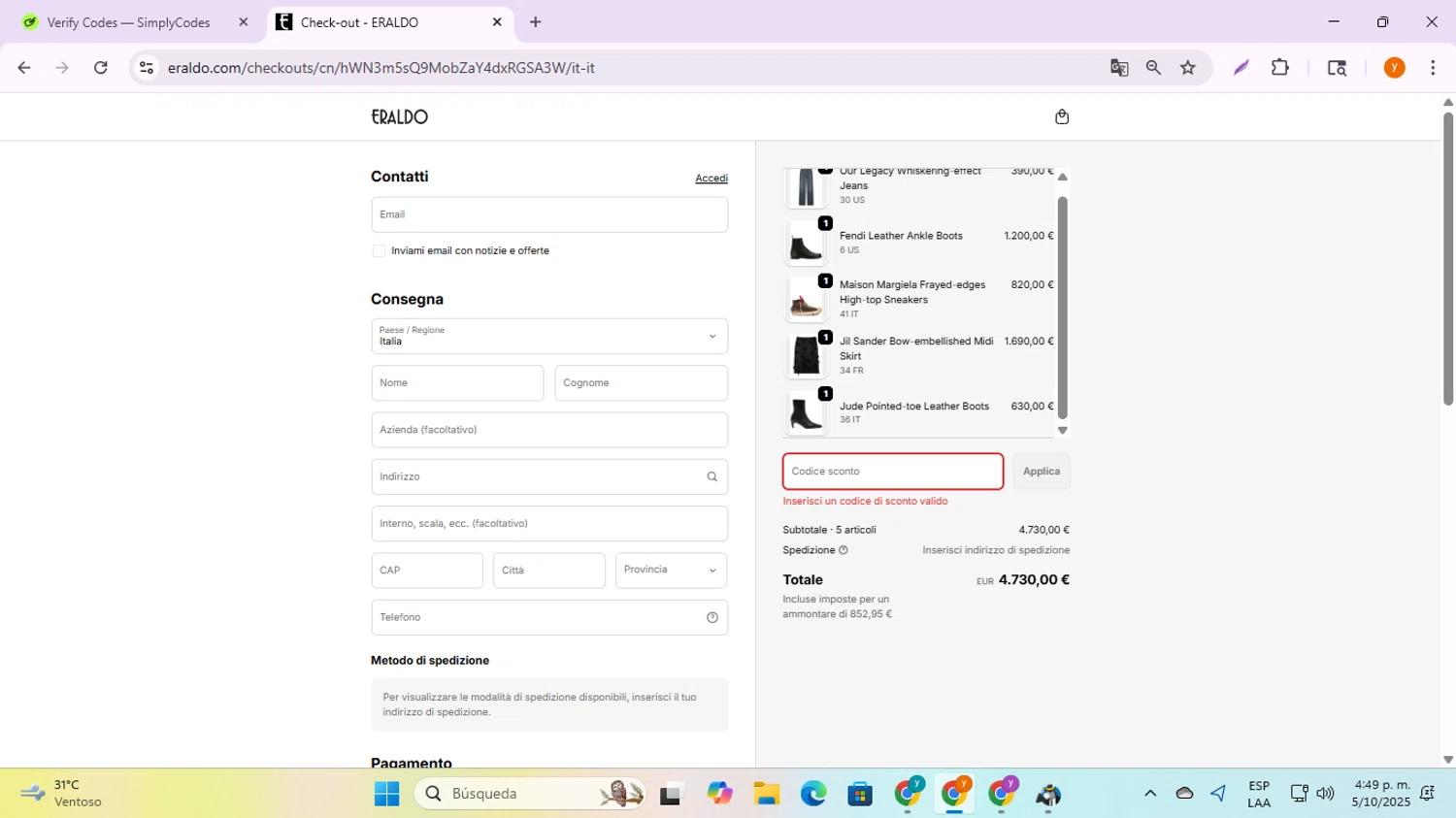Screen dimensions: 1456x818
Task: Click the Telefono help question icon
Action: point(711,617)
